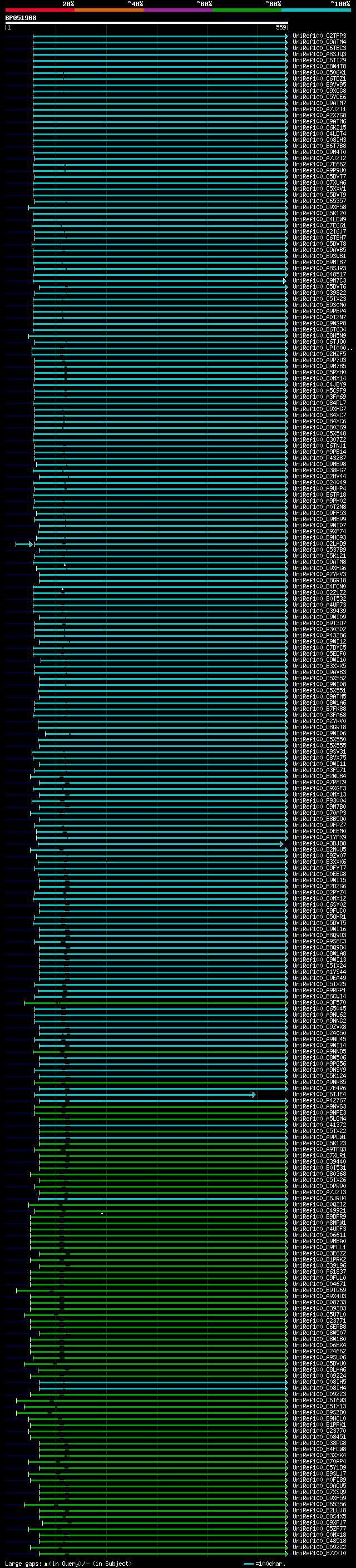This screenshot has height=1568, width=356.
Task: Click the UniRef100_Q7XUA6 label
Action: tap(319, 182)
